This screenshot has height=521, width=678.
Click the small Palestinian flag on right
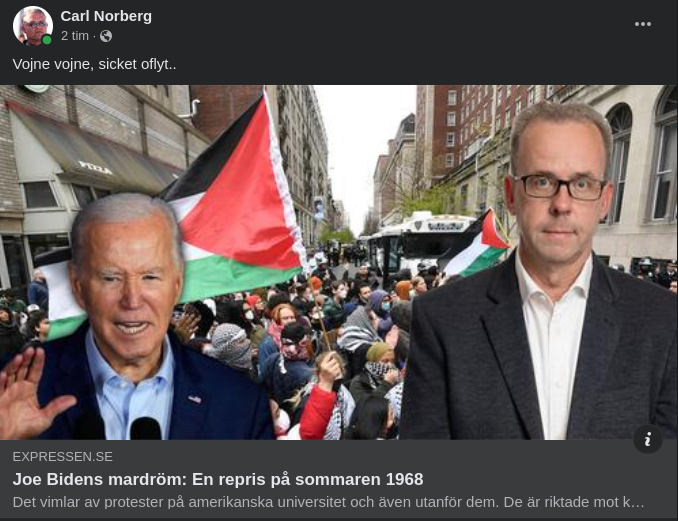point(478,244)
